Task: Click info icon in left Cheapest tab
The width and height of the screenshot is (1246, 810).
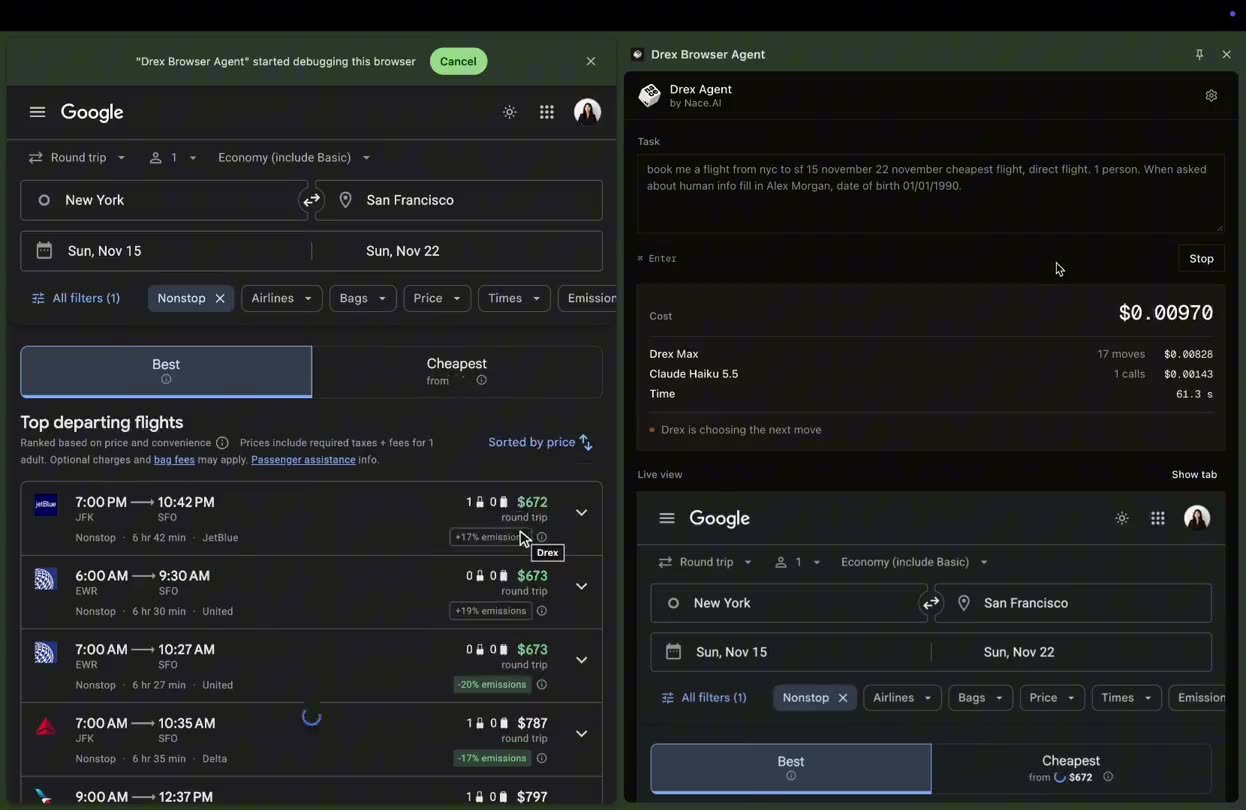Action: click(x=481, y=380)
